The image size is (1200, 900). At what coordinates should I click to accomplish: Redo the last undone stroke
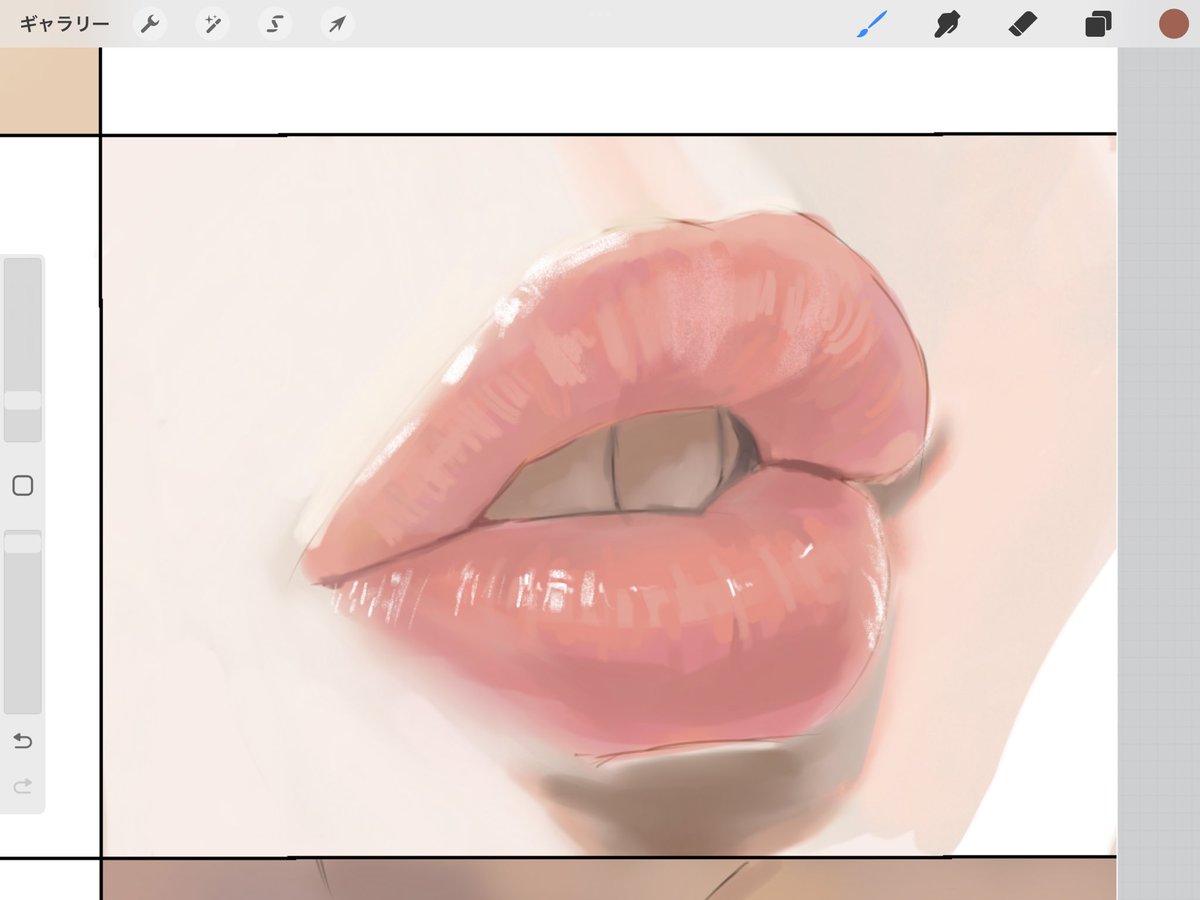tap(22, 787)
